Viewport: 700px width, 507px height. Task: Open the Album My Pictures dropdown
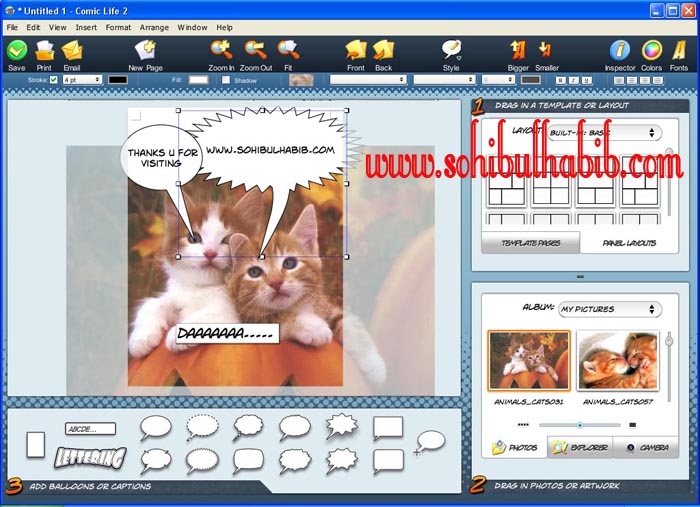click(x=610, y=309)
